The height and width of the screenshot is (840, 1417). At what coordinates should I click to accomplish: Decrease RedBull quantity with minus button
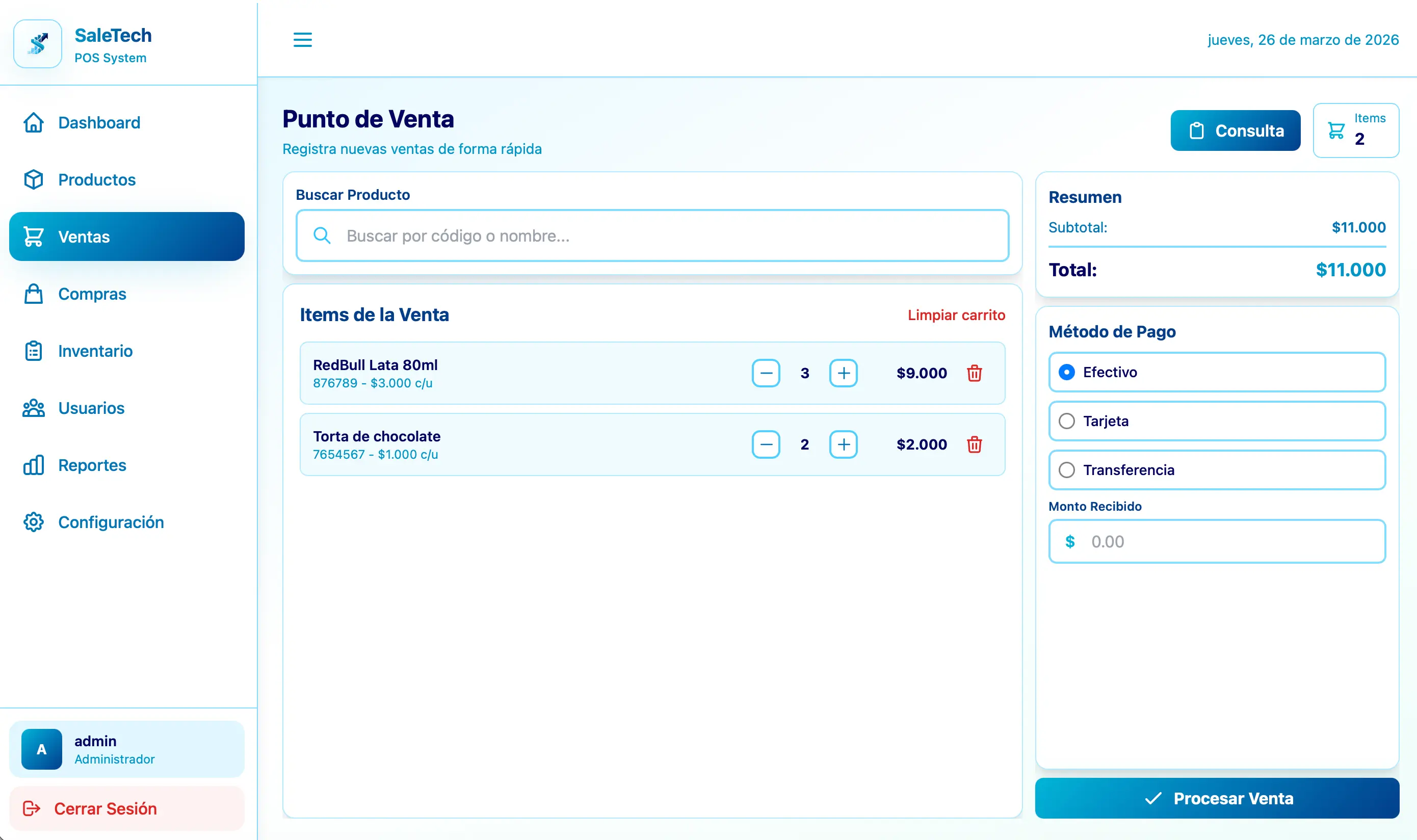(766, 373)
